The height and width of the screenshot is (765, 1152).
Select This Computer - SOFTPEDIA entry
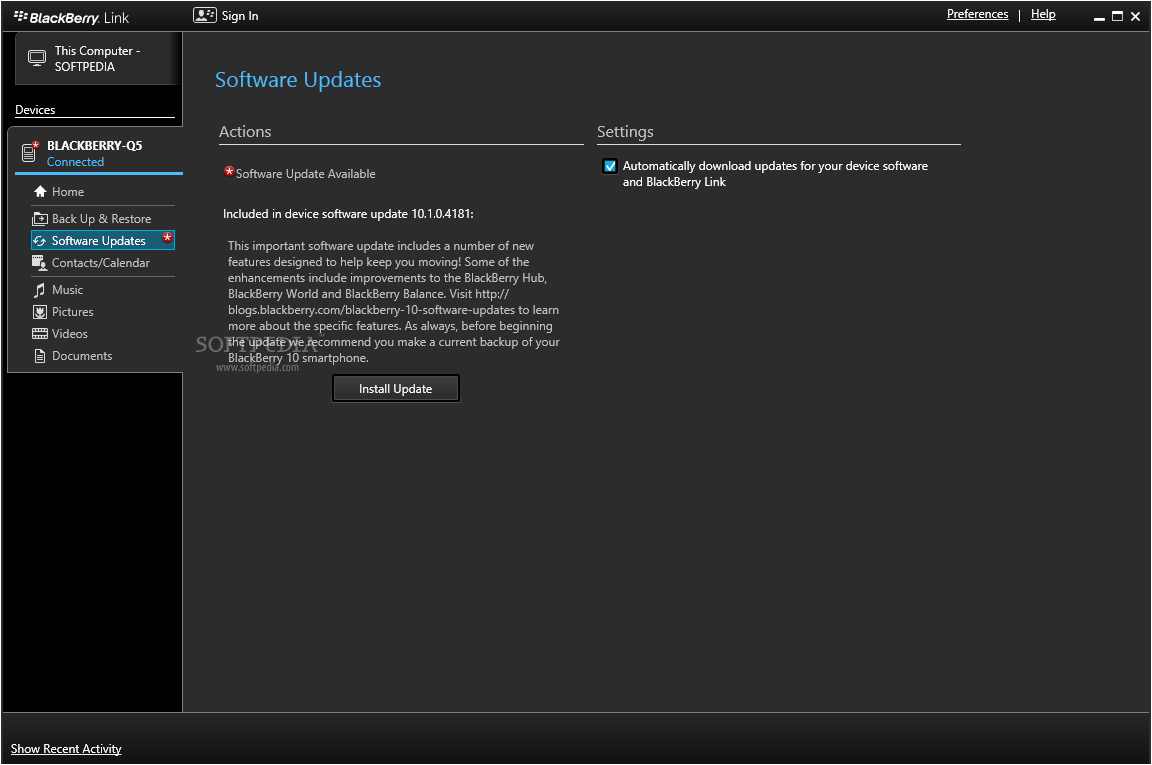point(97,59)
